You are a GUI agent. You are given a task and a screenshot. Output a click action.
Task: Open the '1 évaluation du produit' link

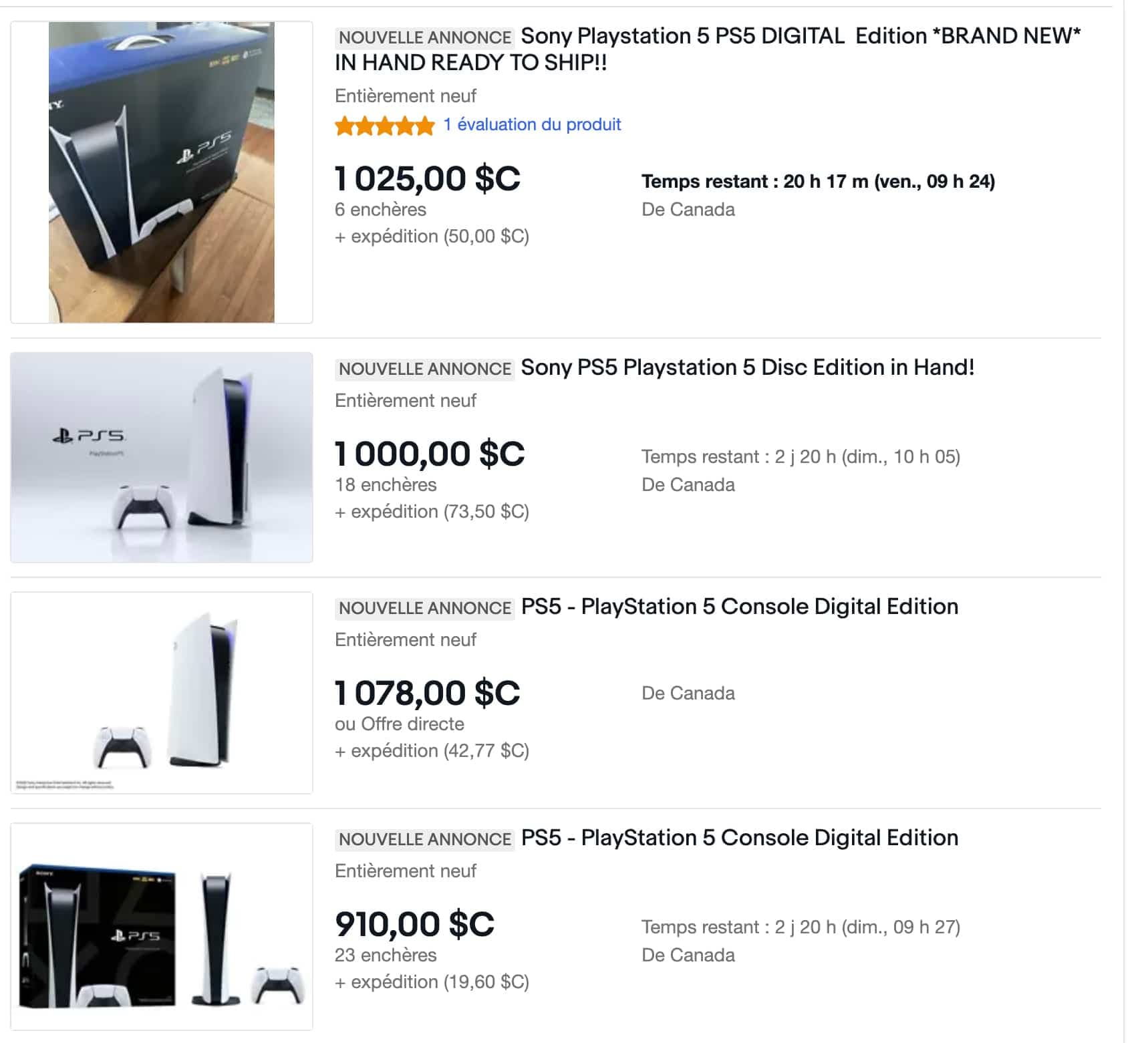click(x=532, y=125)
